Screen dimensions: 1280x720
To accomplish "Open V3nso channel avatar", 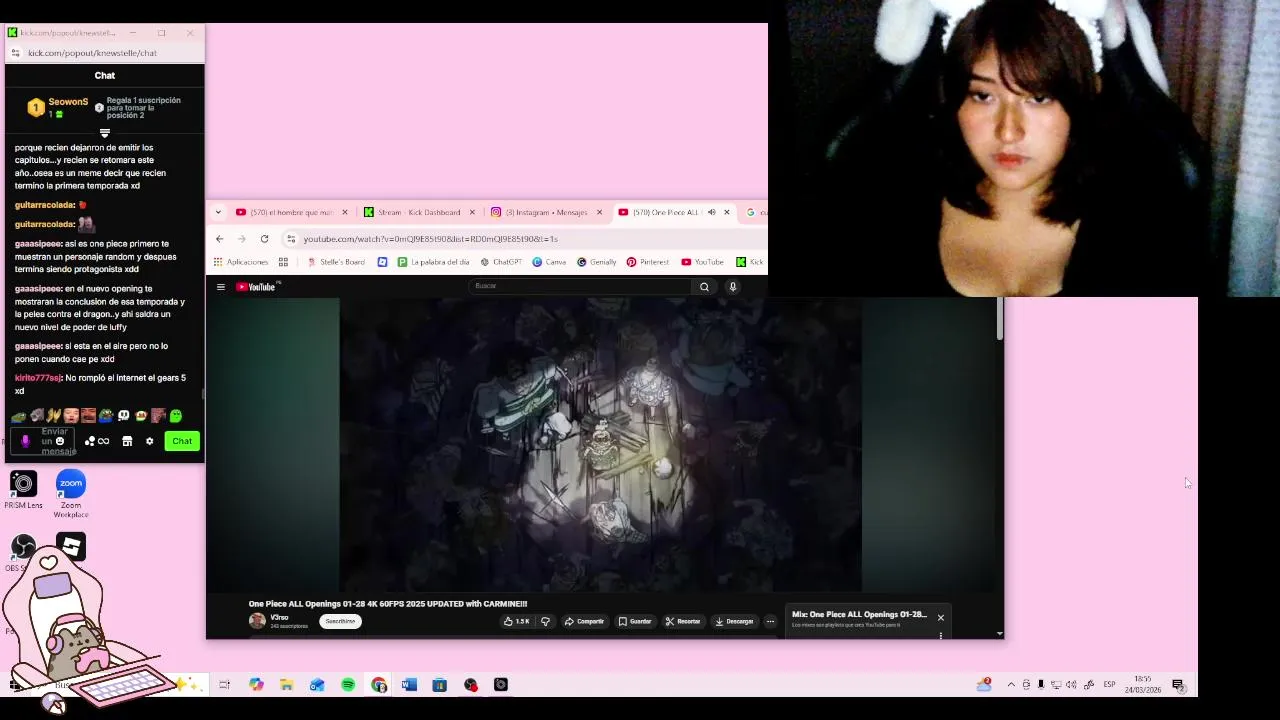I will coord(257,621).
